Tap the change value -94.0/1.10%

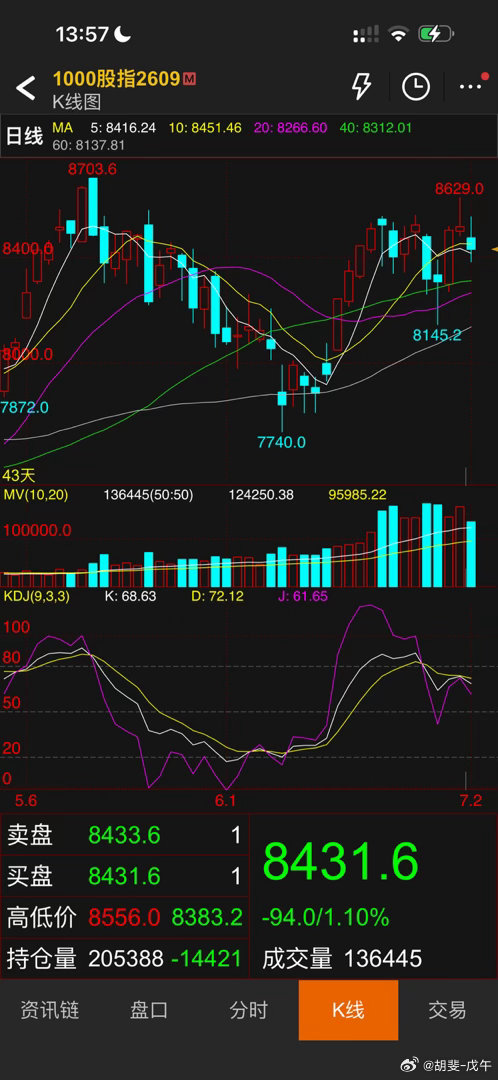tap(325, 917)
